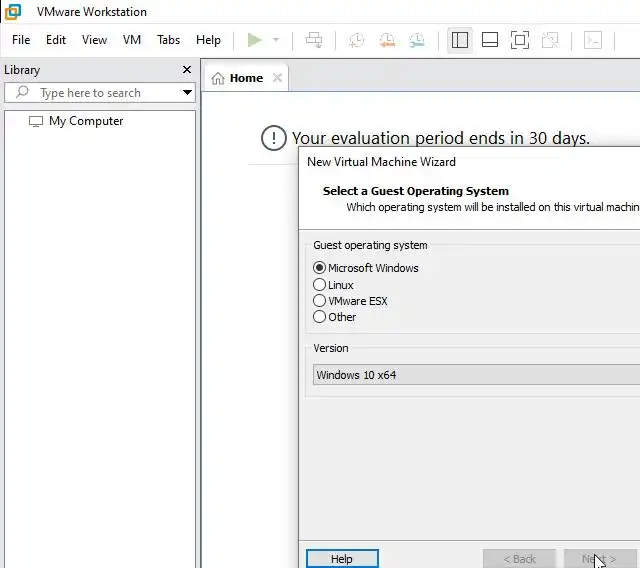640x568 pixels.
Task: Click the library search field
Action: [x=100, y=93]
